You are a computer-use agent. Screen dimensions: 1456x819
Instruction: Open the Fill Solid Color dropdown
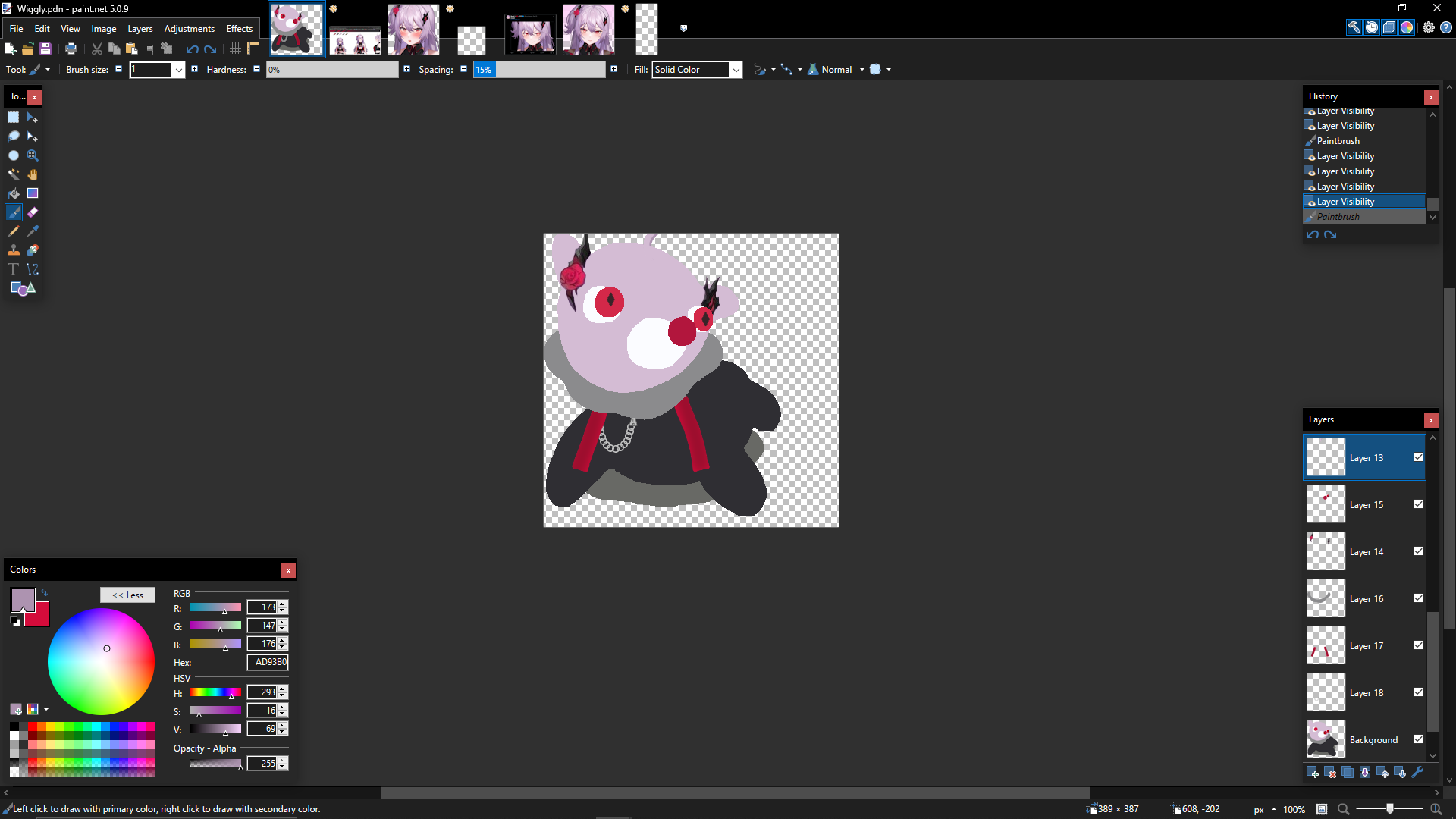tap(735, 70)
